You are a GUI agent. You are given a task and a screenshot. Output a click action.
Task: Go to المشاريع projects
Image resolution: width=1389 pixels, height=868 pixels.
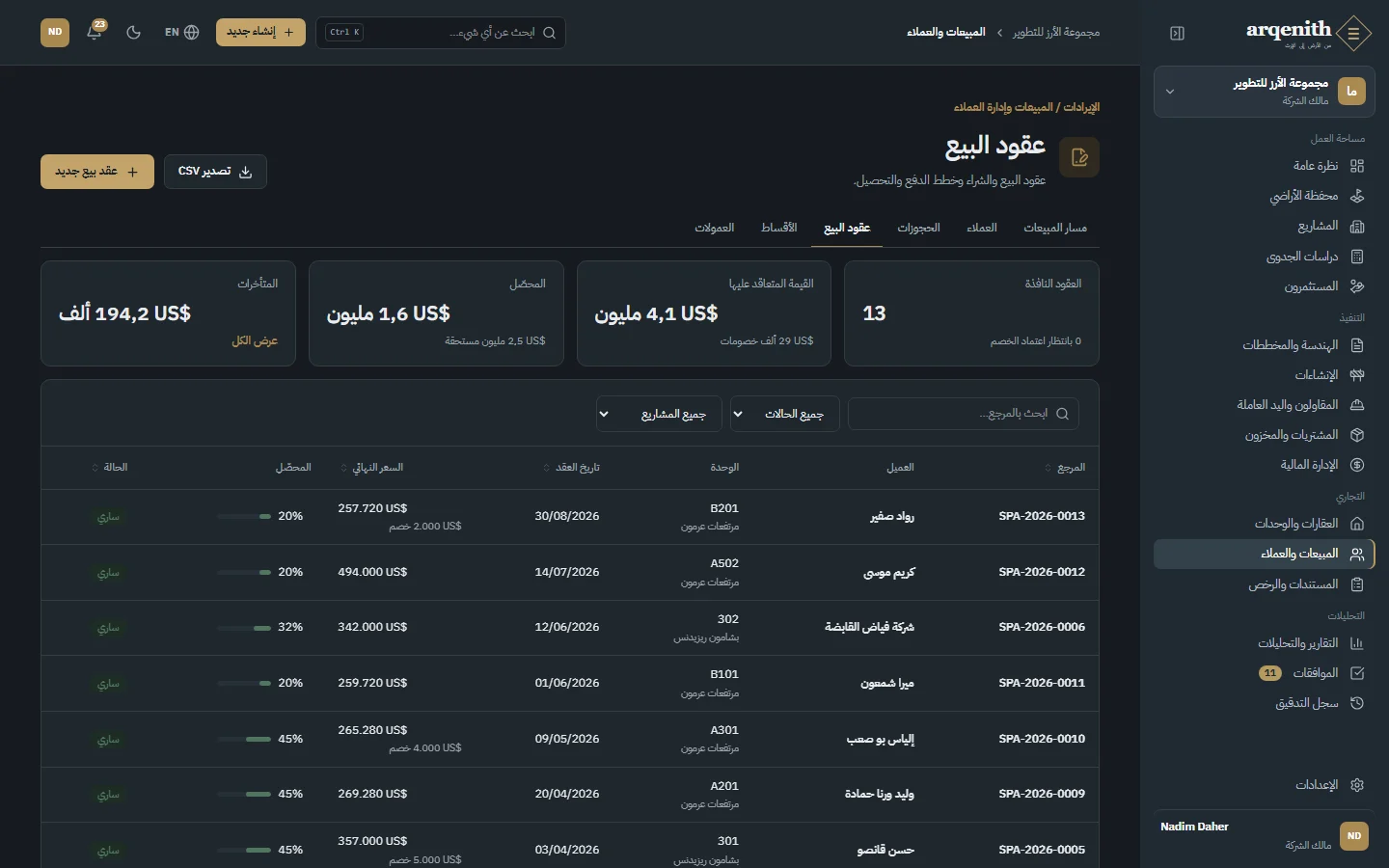tap(1264, 226)
